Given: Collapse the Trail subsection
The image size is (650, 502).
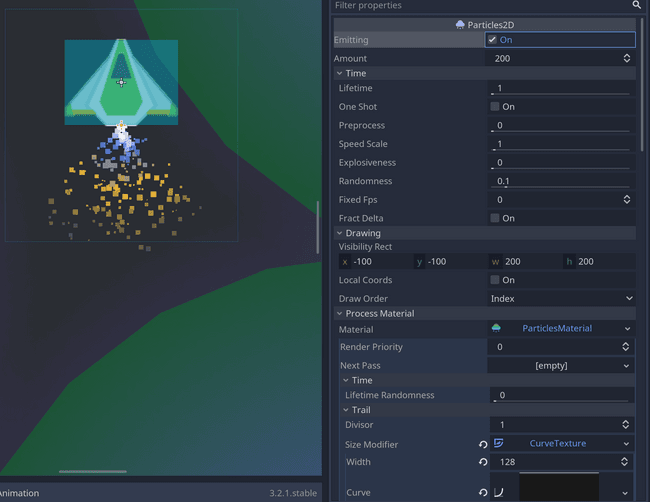Looking at the screenshot, I should tap(346, 410).
